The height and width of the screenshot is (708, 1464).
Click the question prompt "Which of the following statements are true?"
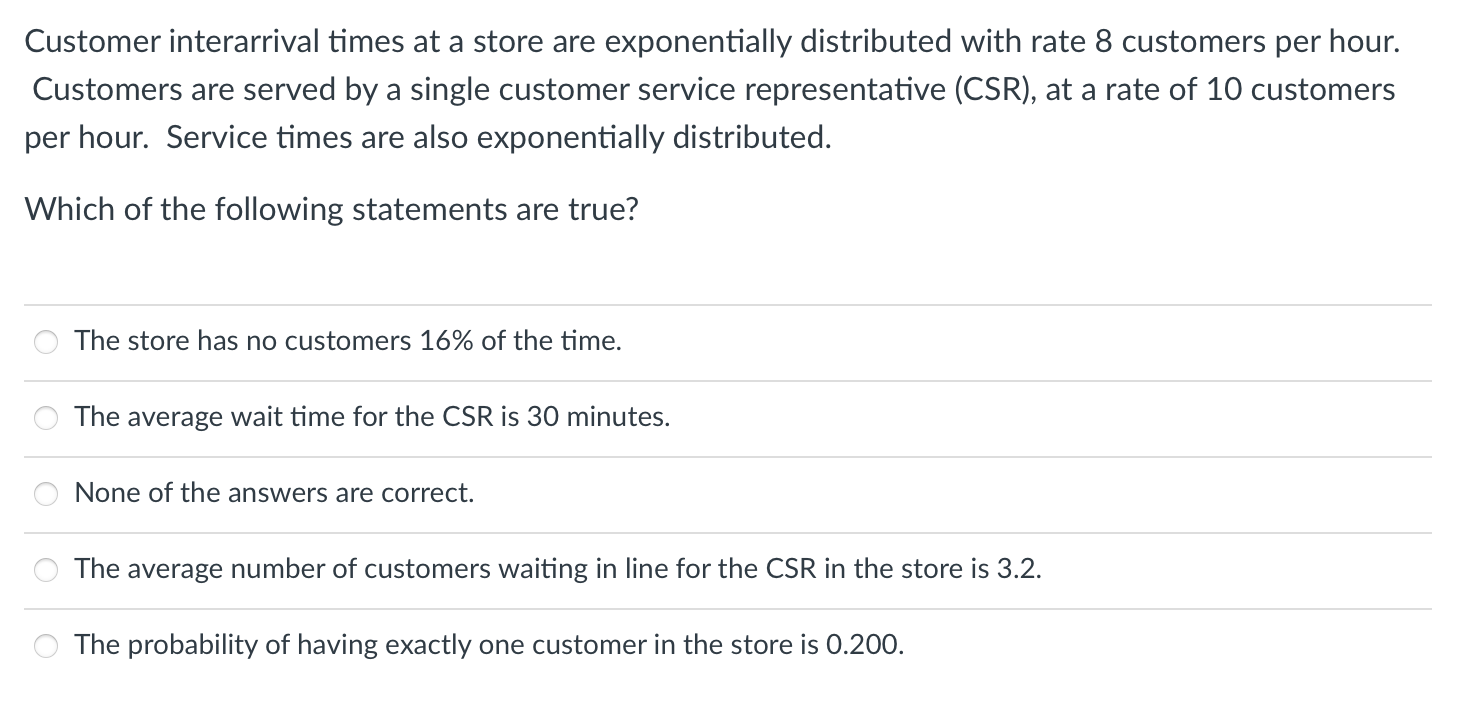(x=332, y=210)
